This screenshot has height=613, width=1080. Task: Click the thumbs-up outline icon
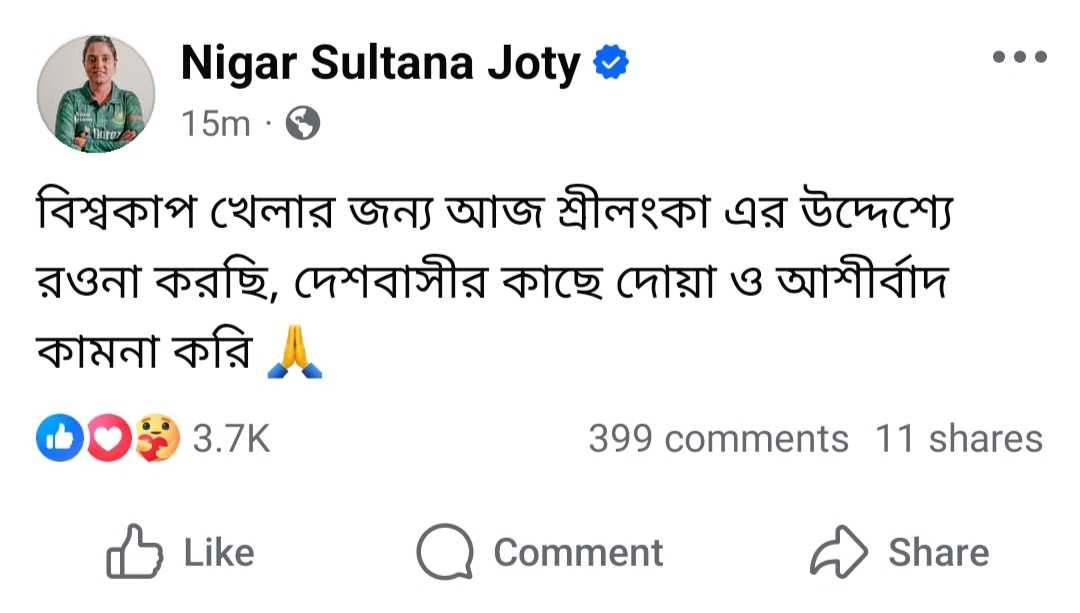135,554
